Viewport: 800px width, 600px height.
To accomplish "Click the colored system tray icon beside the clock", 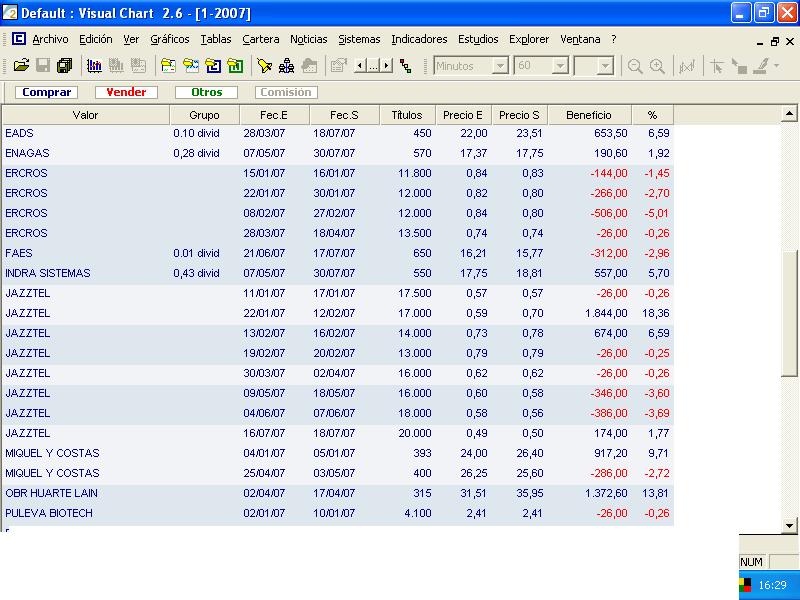I will click(745, 585).
